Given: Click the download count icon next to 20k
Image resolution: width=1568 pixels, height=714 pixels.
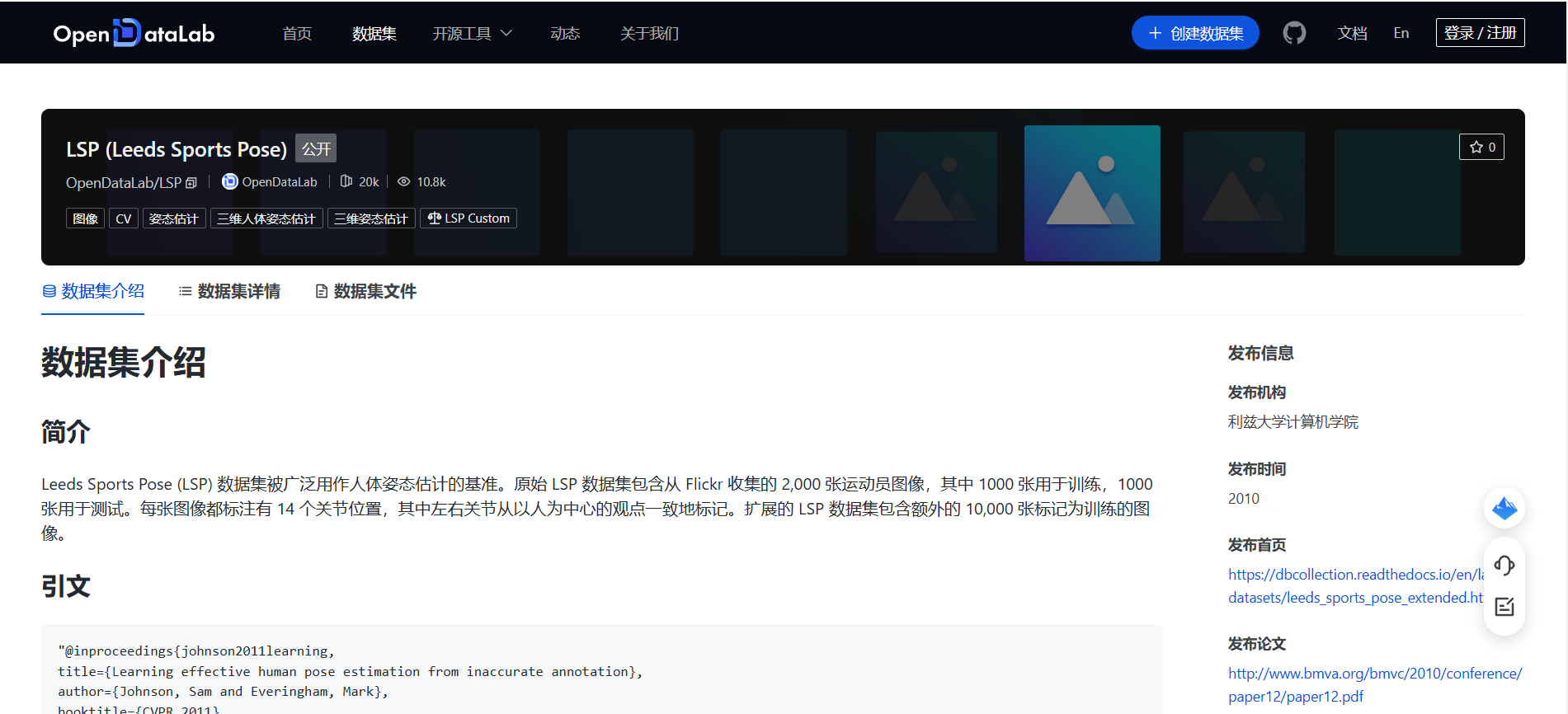Looking at the screenshot, I should pyautogui.click(x=346, y=181).
